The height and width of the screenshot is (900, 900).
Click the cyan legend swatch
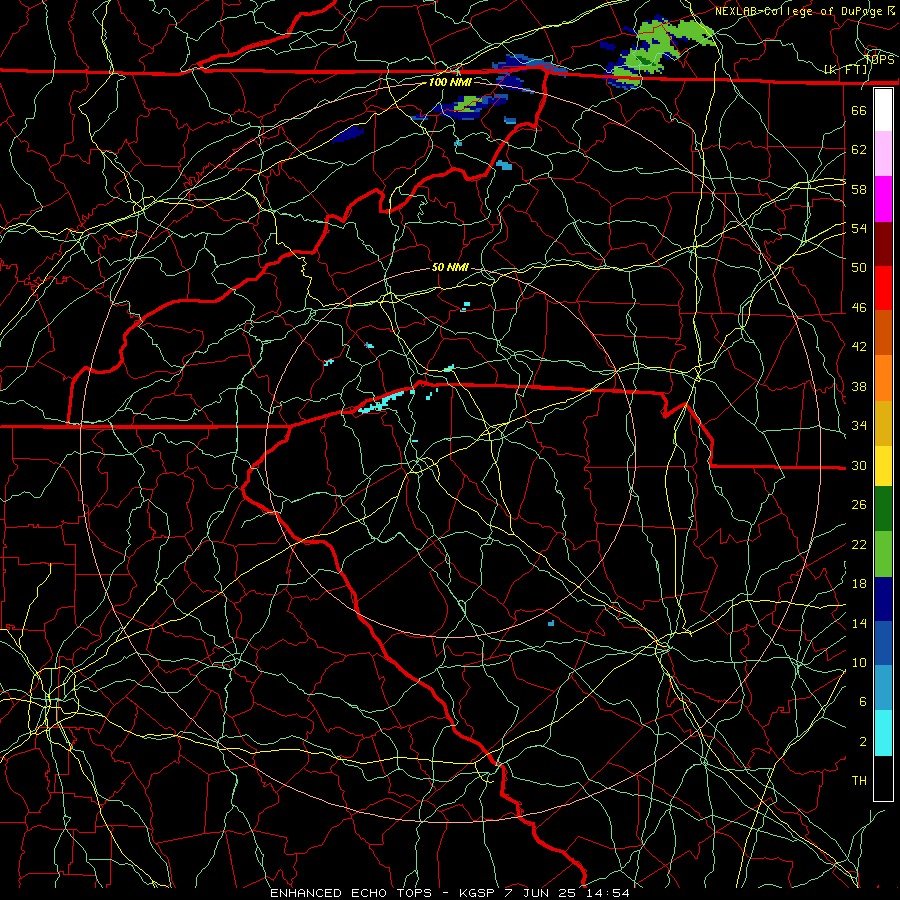coord(883,733)
